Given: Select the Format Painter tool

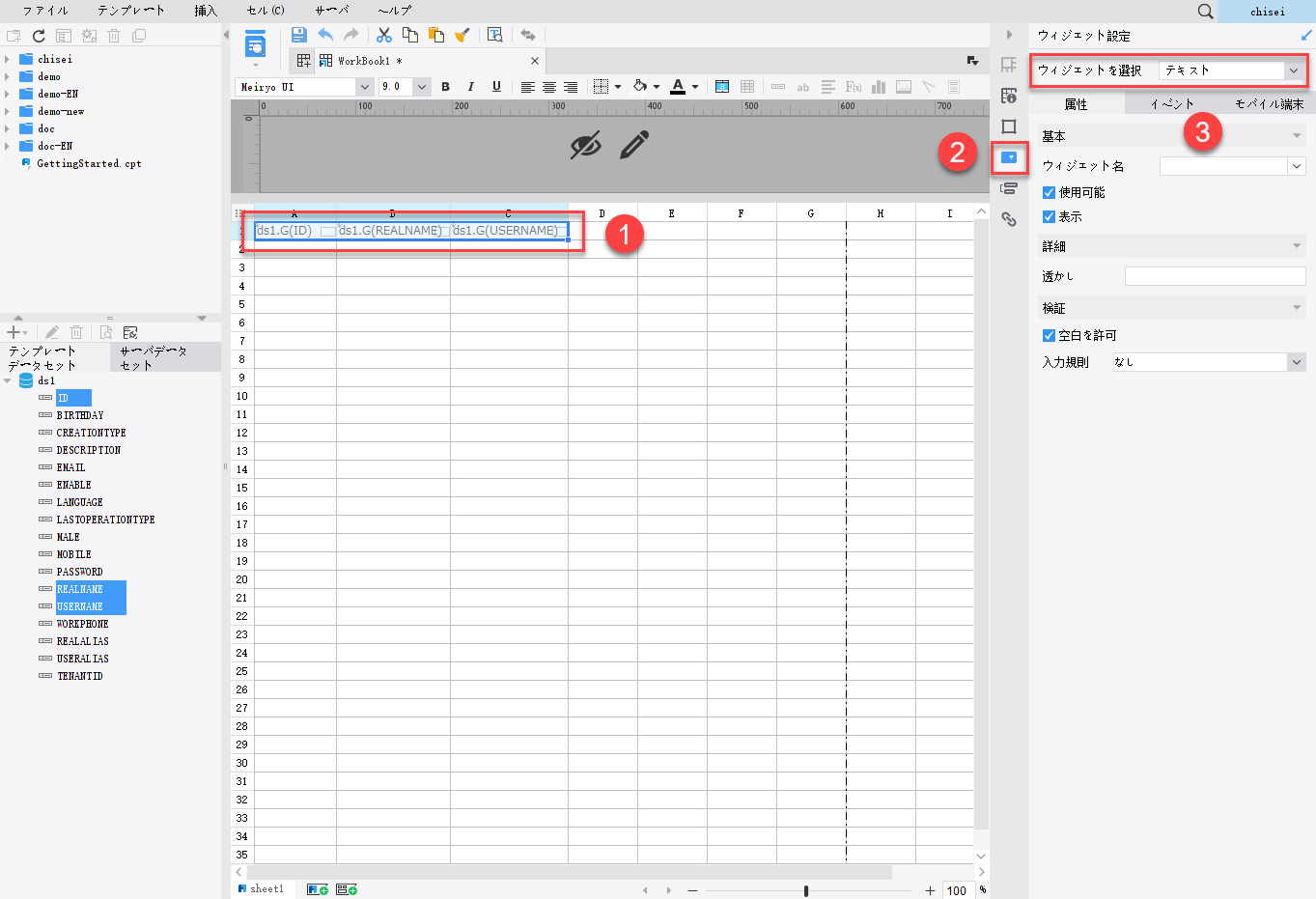Looking at the screenshot, I should click(462, 35).
